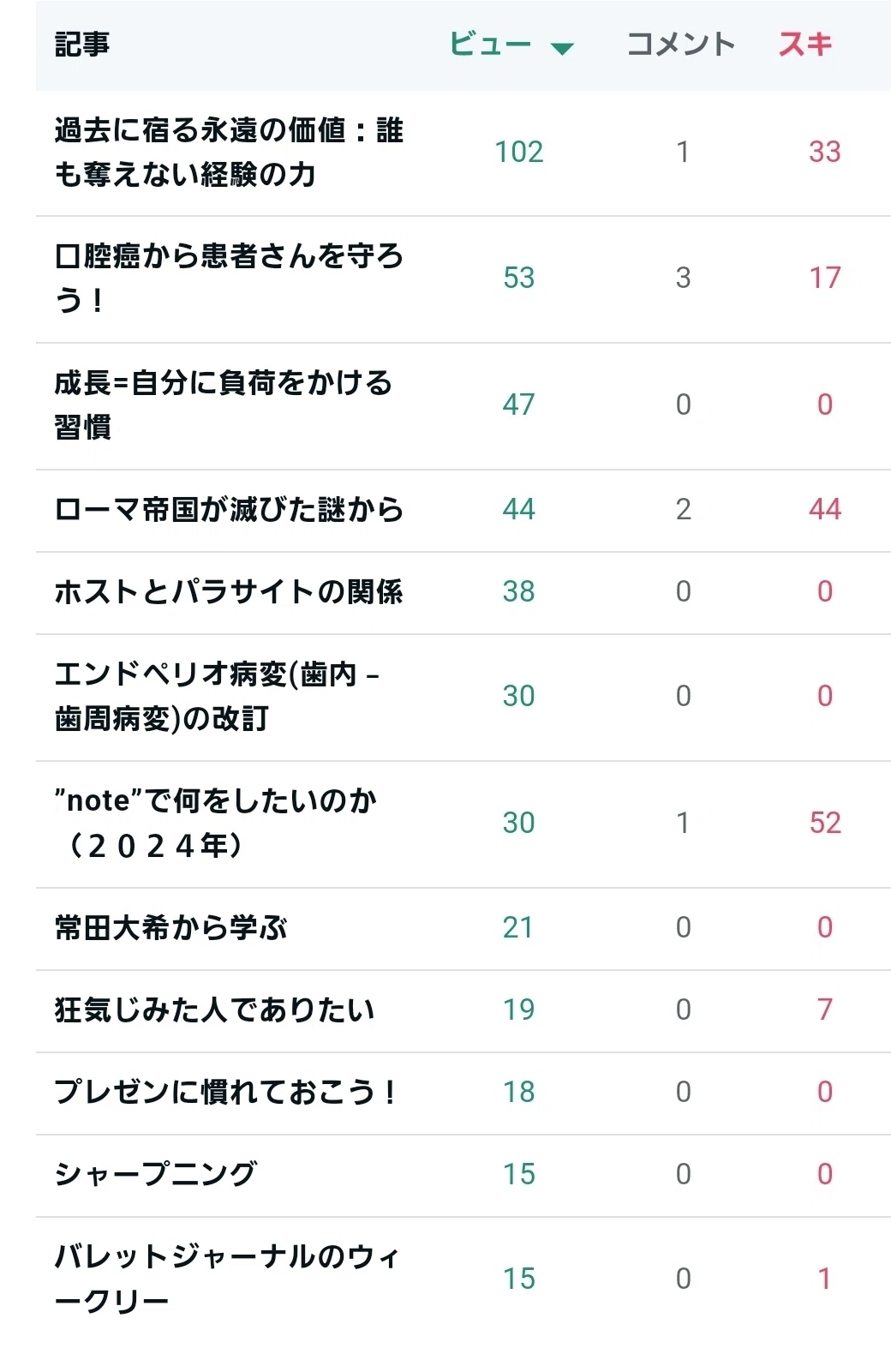Open article シャープニング
This screenshot has height=1372, width=891.
pos(155,1175)
